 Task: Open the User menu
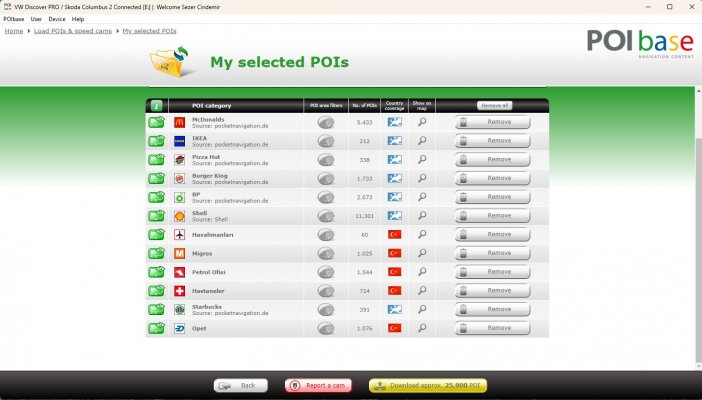point(36,19)
